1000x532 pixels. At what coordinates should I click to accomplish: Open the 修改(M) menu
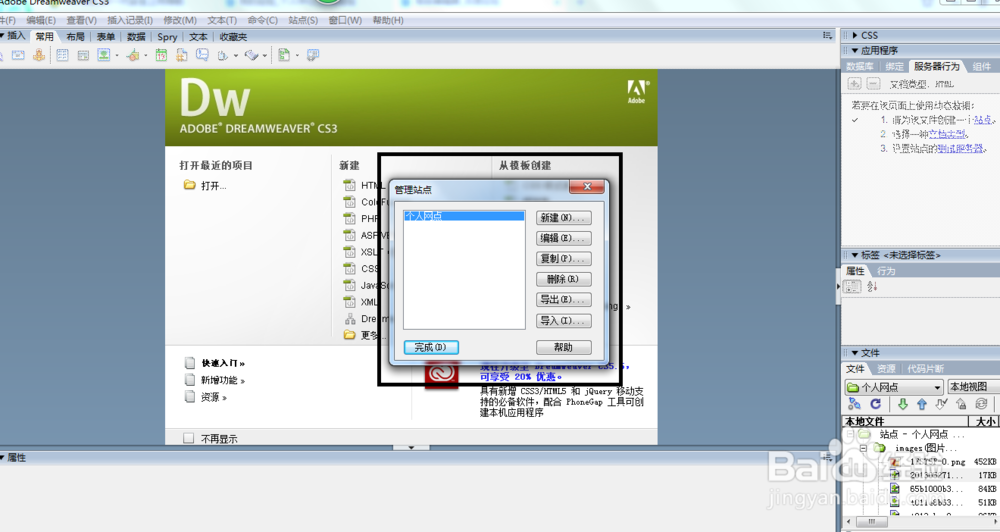click(x=180, y=20)
